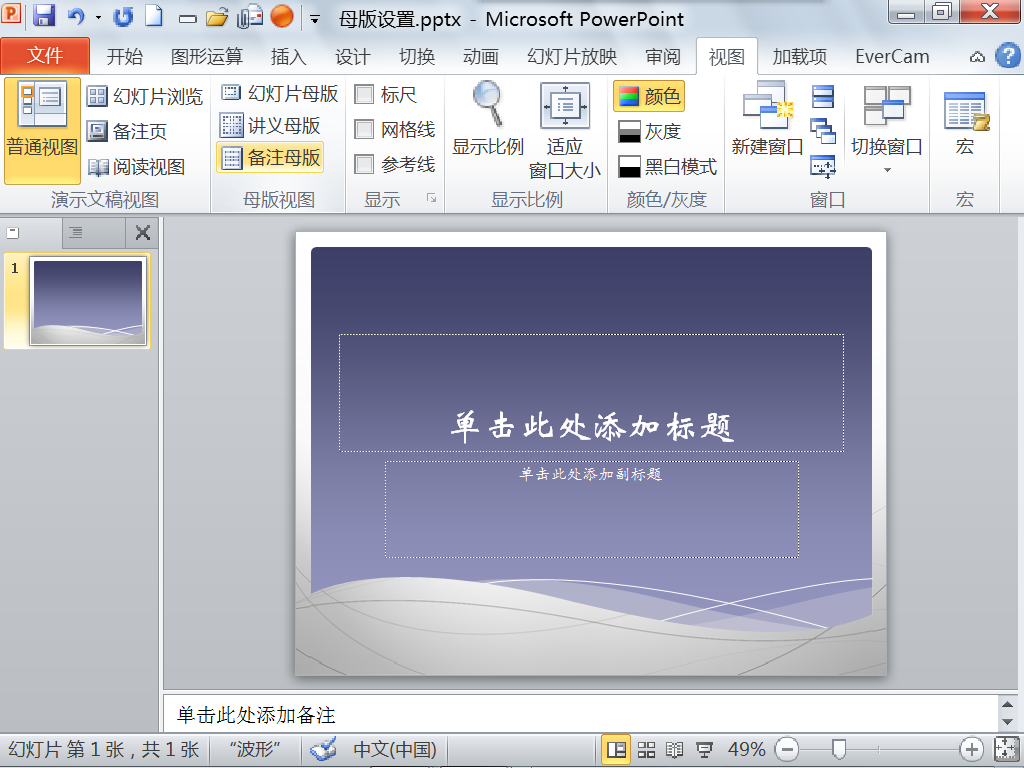Click 新建窗口 new window icon
Image resolution: width=1024 pixels, height=768 pixels.
pos(767,104)
